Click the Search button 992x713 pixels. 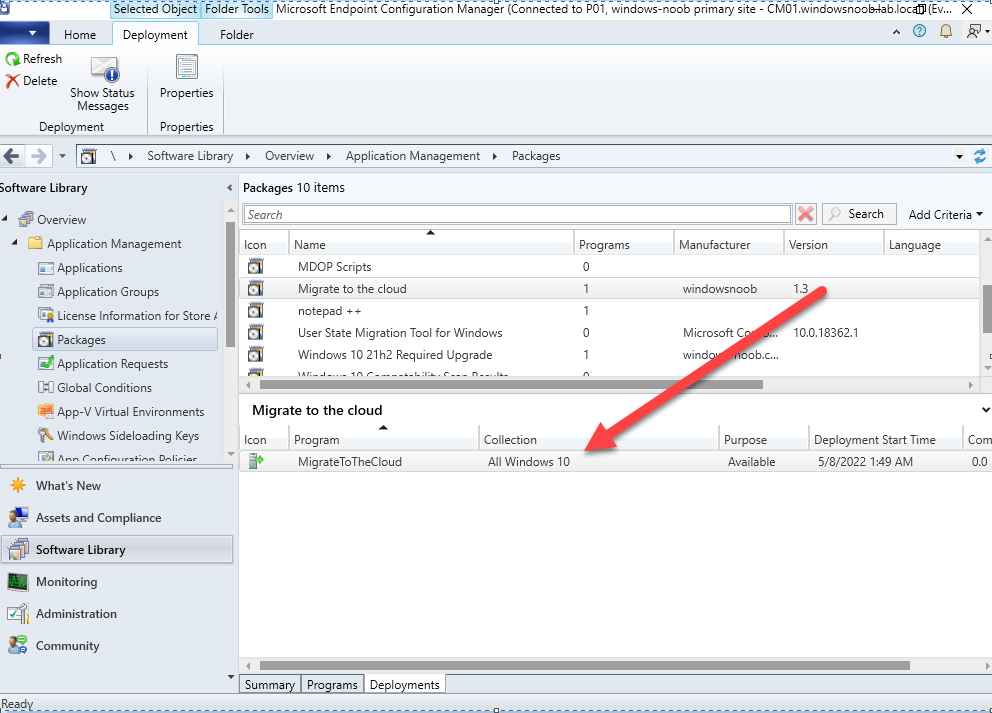pos(859,214)
